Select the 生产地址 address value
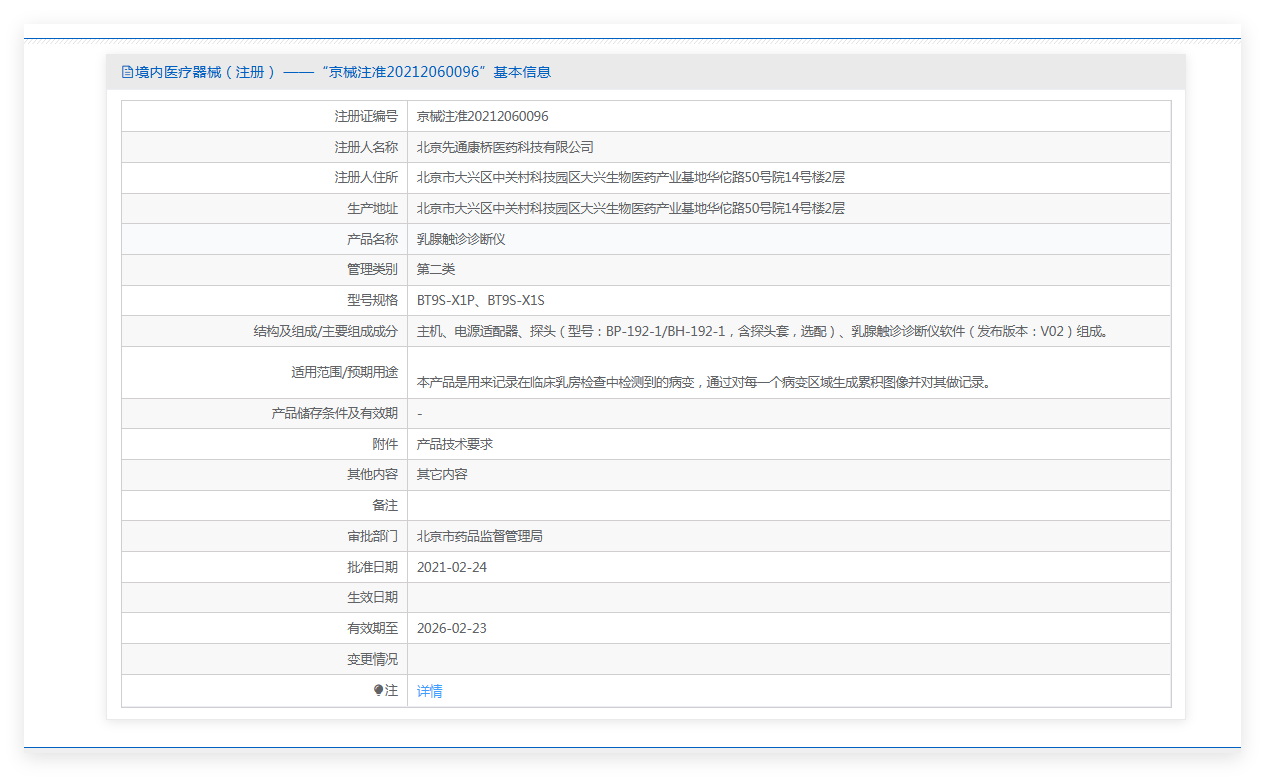 [631, 208]
